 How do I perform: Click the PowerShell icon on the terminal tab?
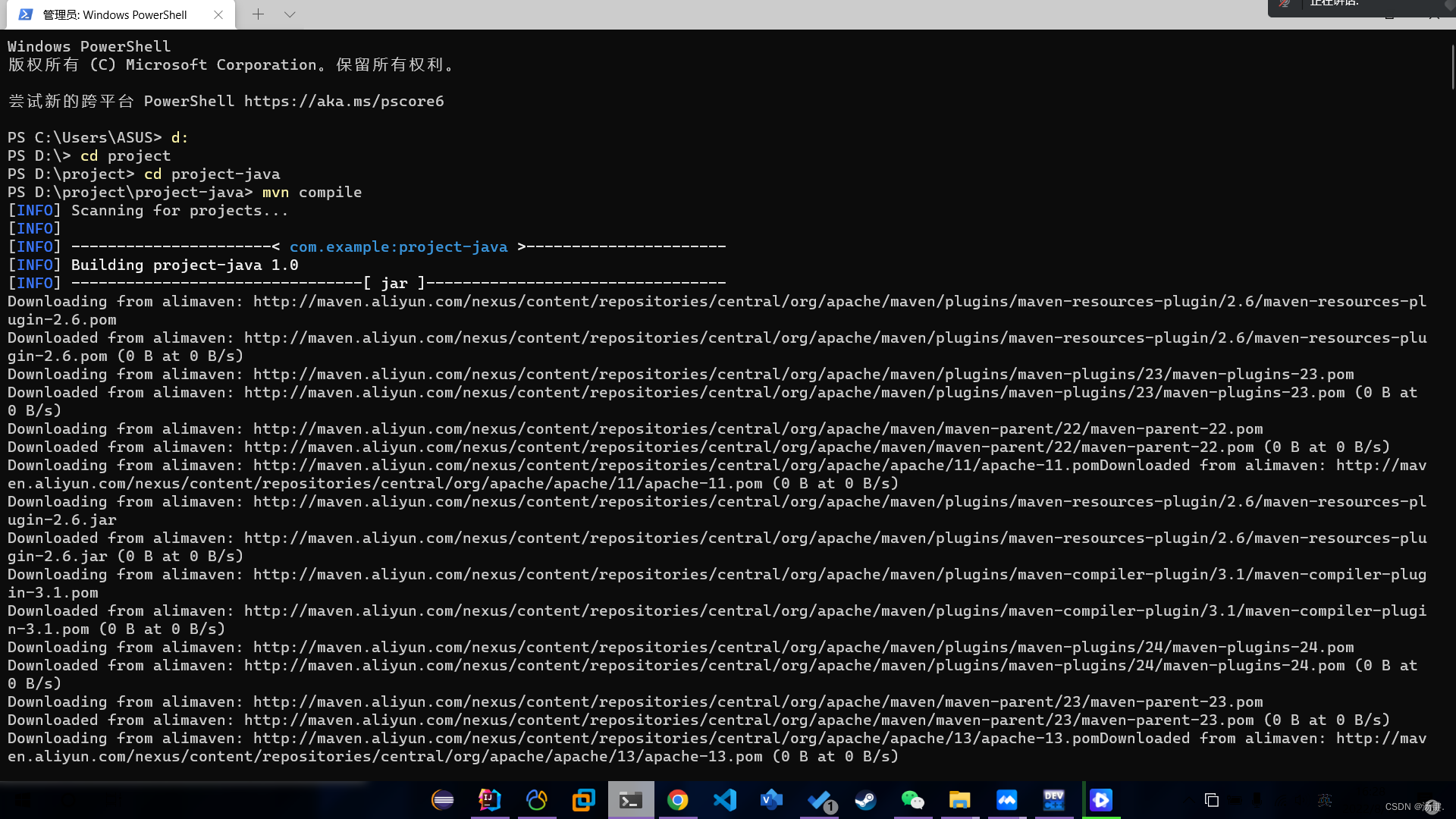(26, 14)
